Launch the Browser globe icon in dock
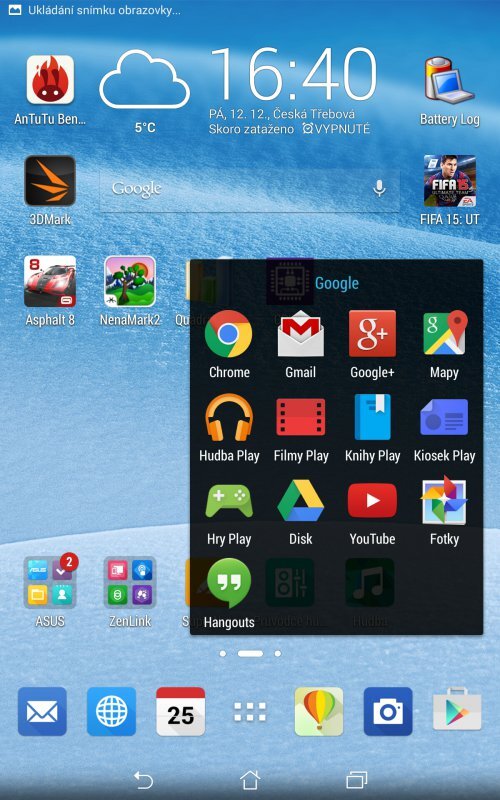This screenshot has height=800, width=500. [112, 711]
